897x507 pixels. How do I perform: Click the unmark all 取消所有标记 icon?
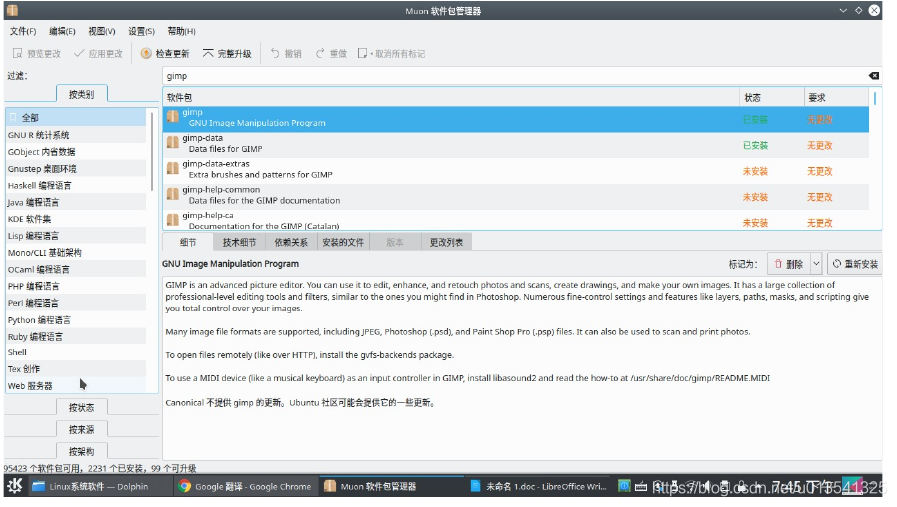pos(363,54)
